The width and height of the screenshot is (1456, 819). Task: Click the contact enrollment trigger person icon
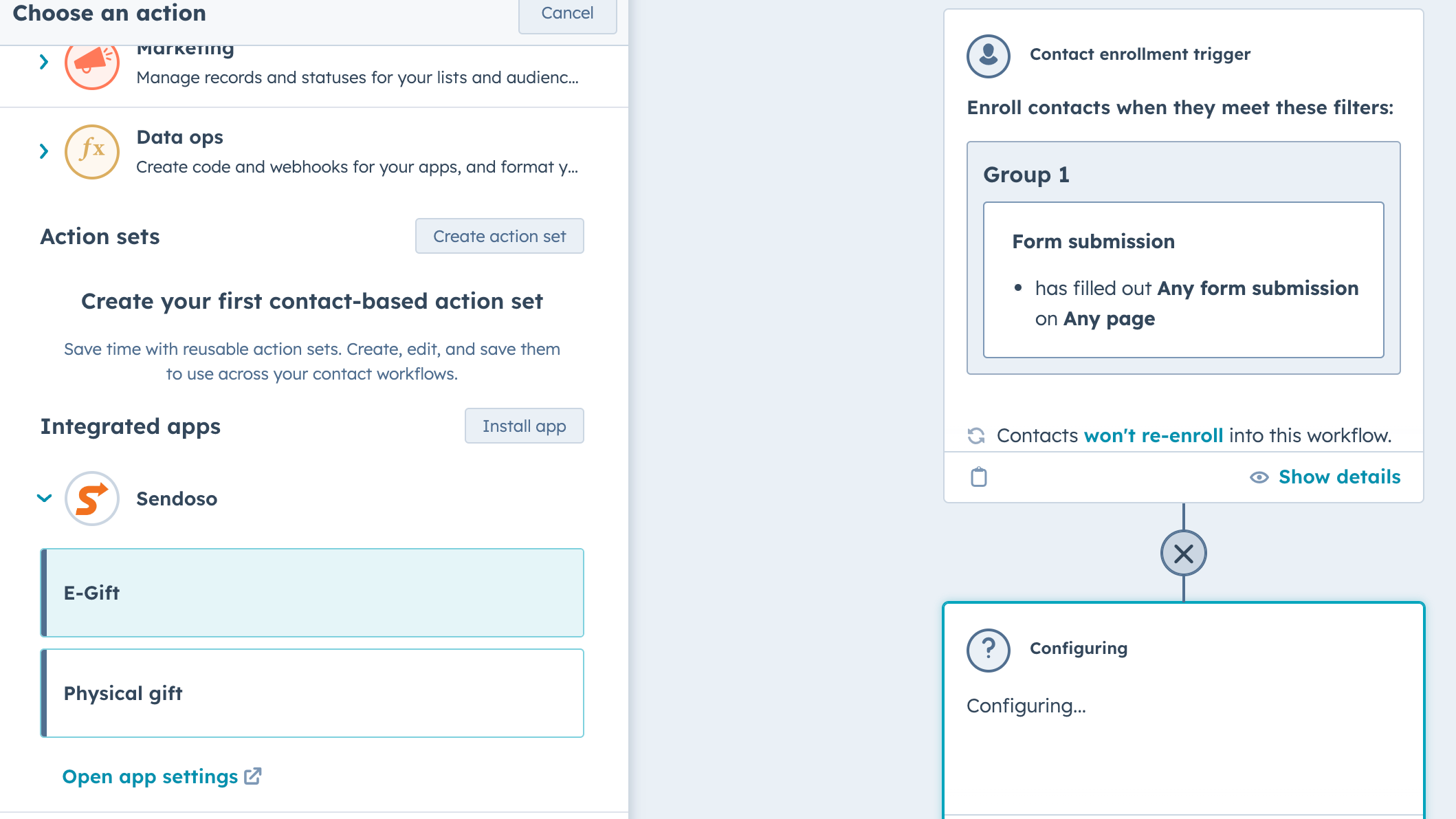pyautogui.click(x=988, y=55)
